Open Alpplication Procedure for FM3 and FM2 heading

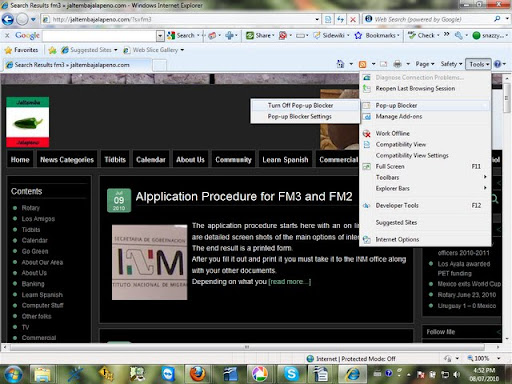click(244, 197)
